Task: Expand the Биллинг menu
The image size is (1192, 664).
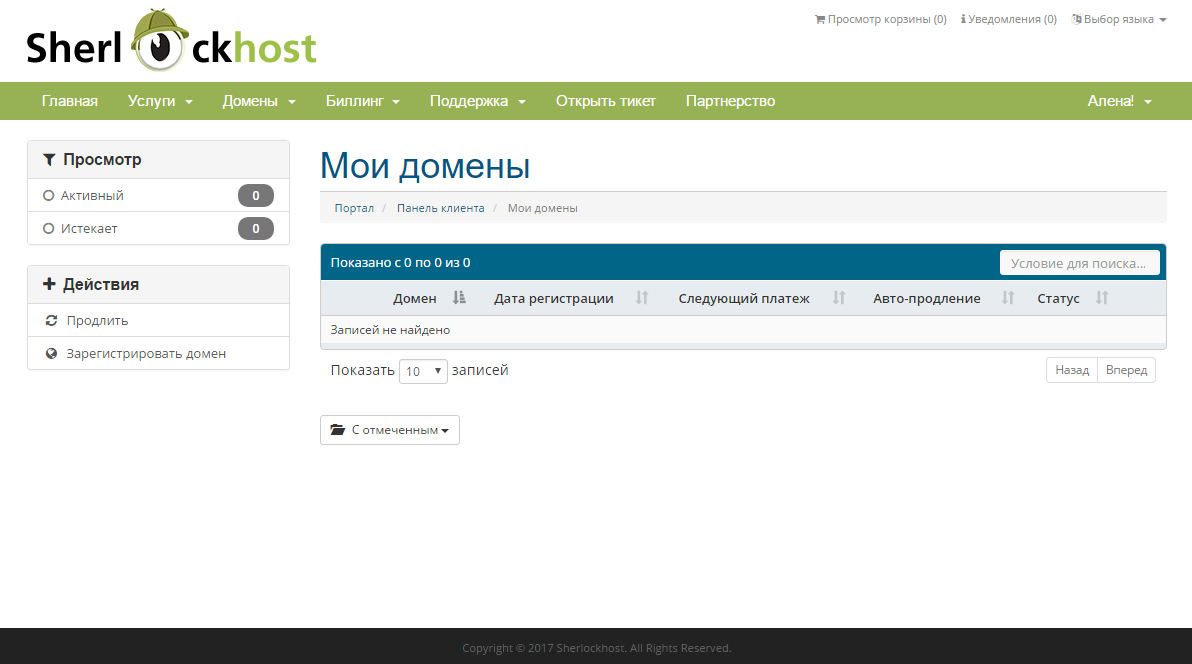Action: click(363, 101)
